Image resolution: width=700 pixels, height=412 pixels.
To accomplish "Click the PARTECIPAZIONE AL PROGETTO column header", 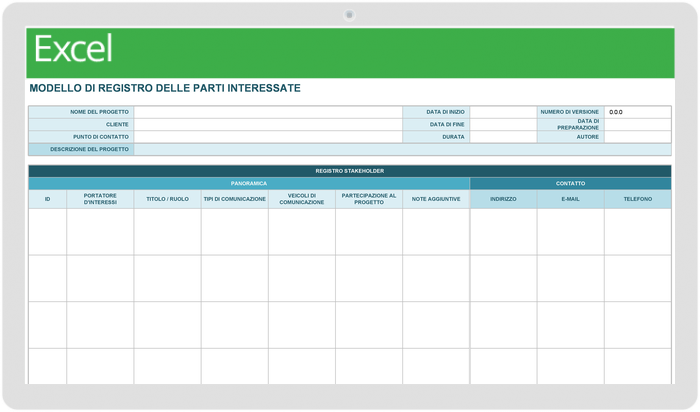I will 369,199.
